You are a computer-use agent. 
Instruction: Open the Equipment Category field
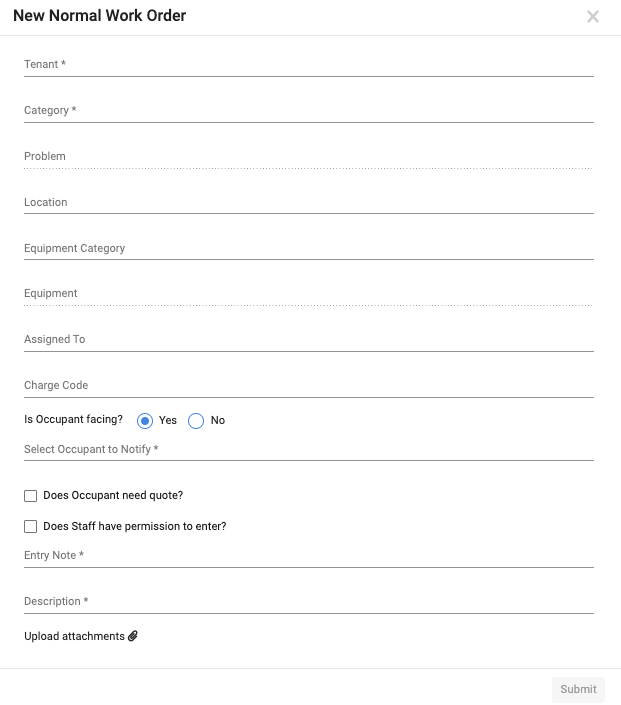(309, 248)
